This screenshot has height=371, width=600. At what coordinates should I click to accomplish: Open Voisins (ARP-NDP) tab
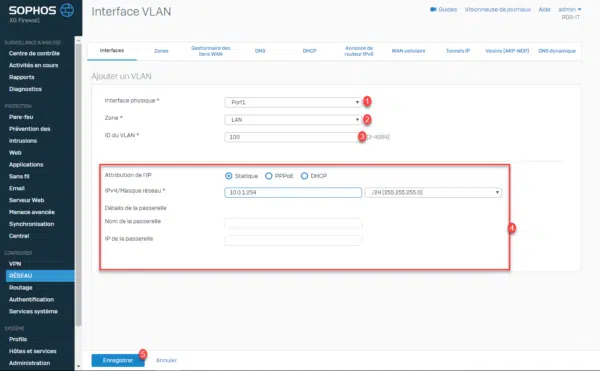[x=507, y=51]
